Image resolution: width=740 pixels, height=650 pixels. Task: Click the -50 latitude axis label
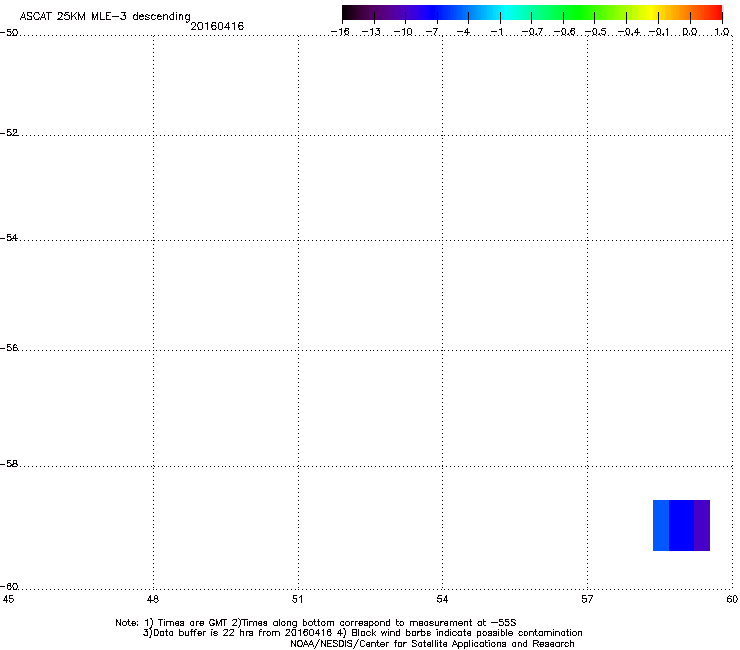pos(9,33)
